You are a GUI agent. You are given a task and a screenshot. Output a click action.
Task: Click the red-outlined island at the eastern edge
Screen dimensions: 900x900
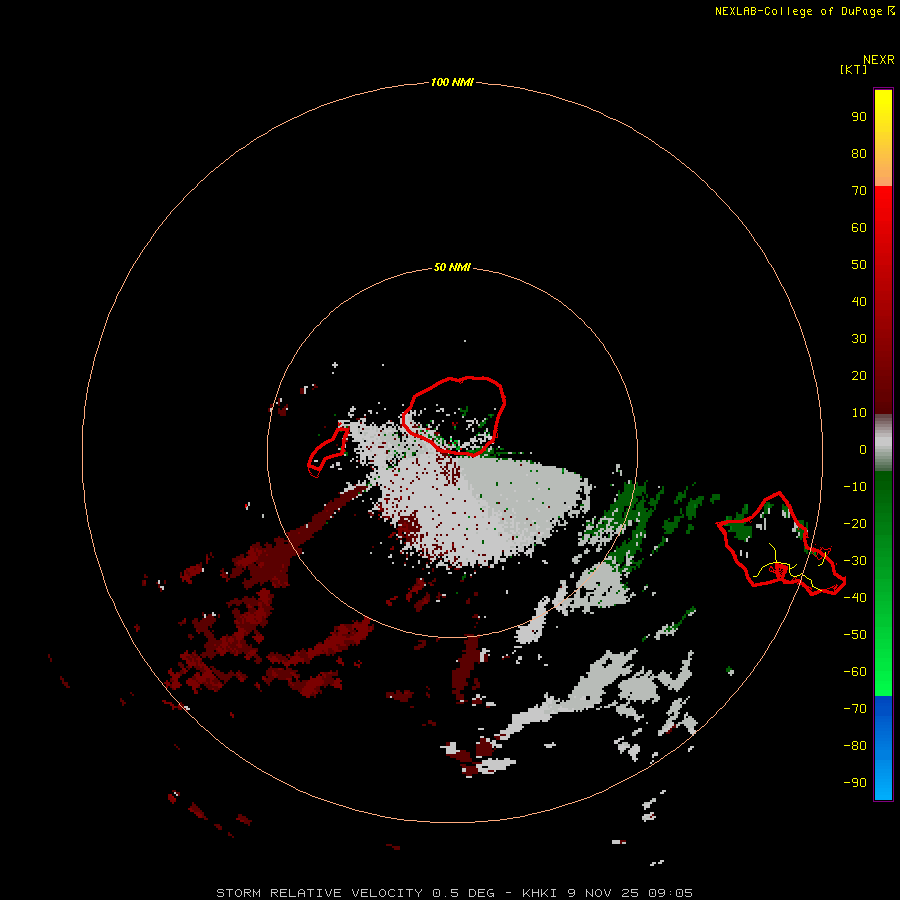tap(781, 544)
